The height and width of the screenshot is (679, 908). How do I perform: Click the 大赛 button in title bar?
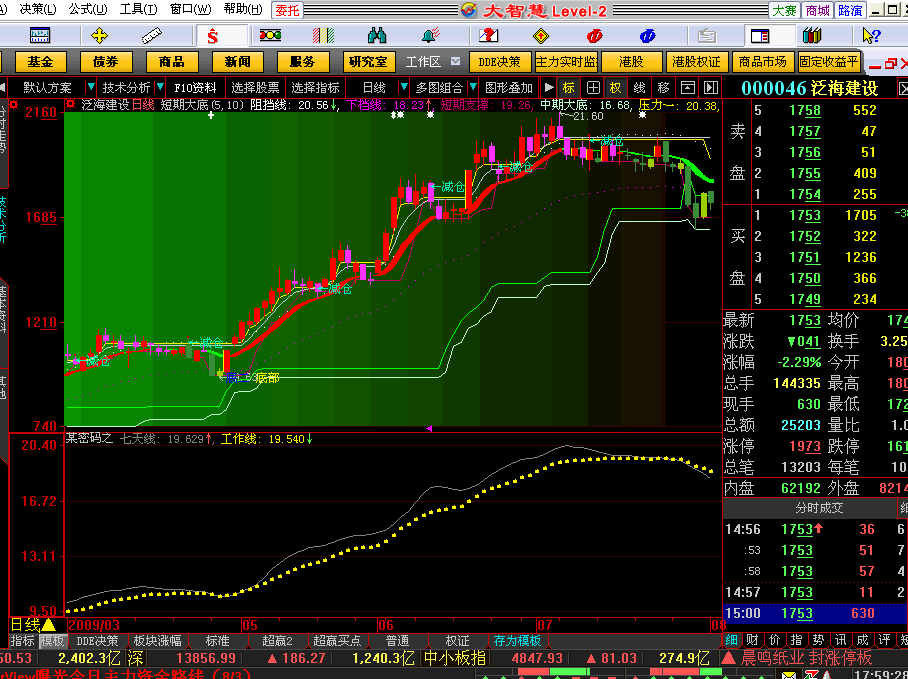[x=785, y=10]
